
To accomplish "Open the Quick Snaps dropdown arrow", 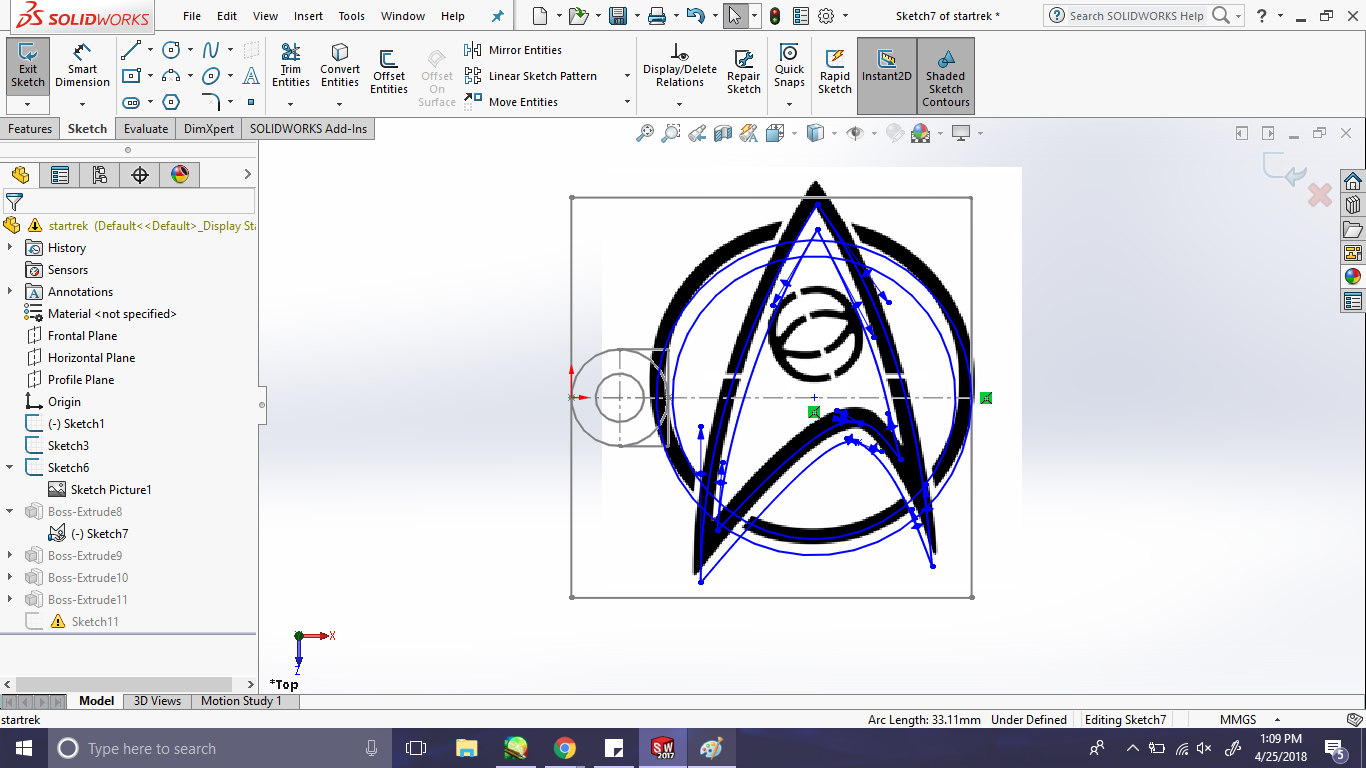I will [x=789, y=104].
